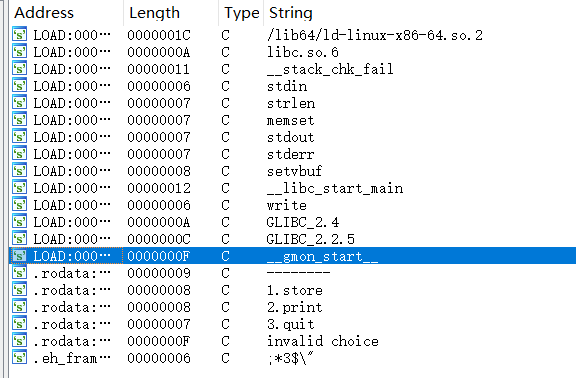
Task: Select the string icon for libc.so.6
Action: (x=19, y=51)
